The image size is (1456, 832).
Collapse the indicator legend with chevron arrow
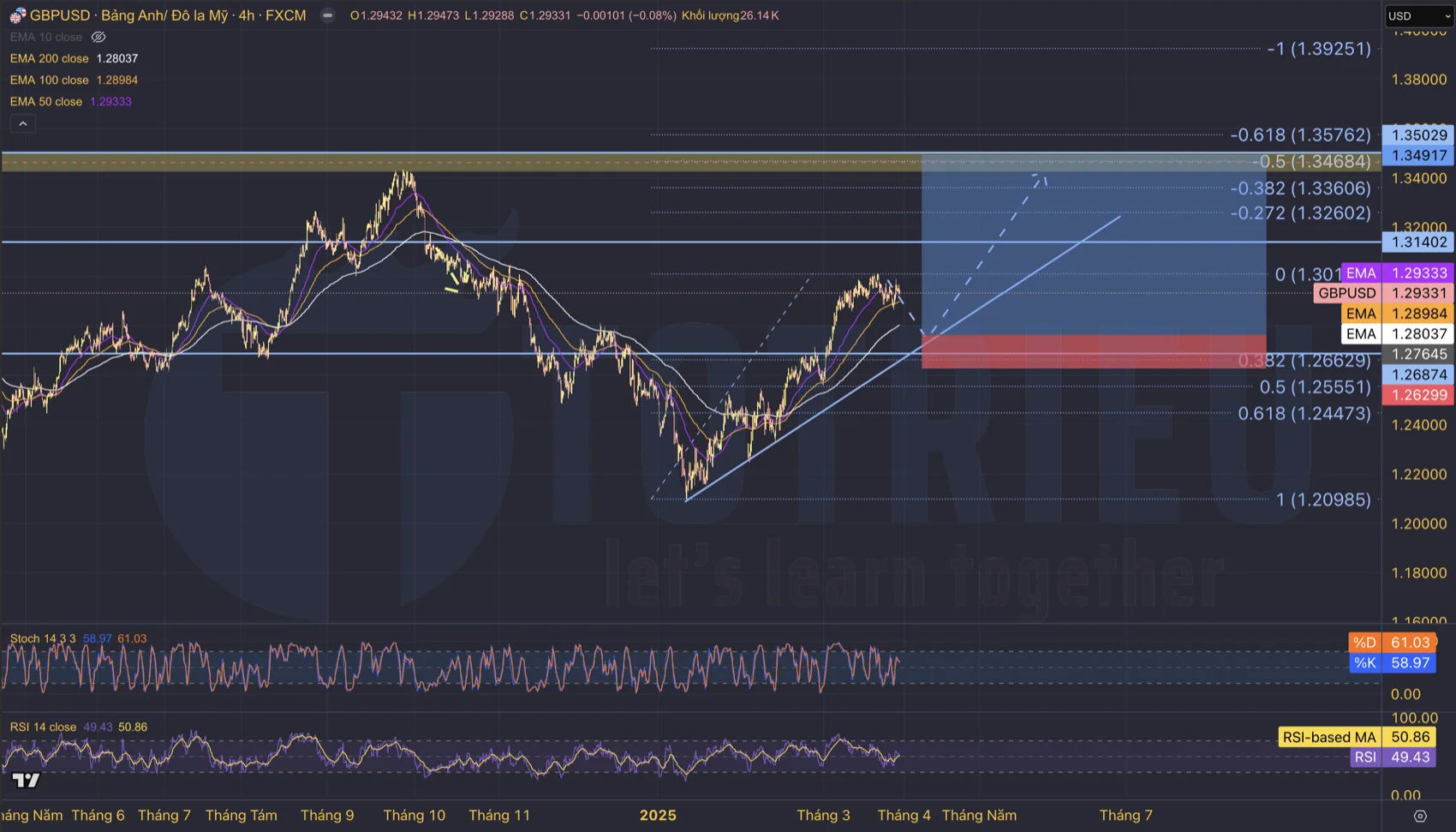22,123
